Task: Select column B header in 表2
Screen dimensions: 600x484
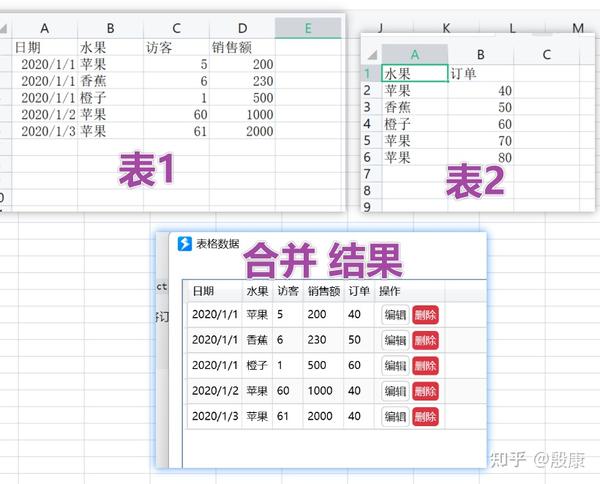Action: click(481, 55)
